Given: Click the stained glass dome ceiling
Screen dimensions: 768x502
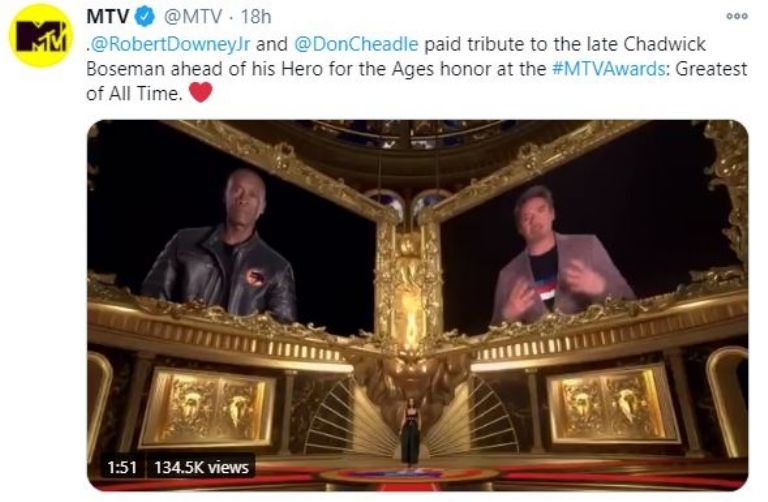Looking at the screenshot, I should (x=409, y=135).
